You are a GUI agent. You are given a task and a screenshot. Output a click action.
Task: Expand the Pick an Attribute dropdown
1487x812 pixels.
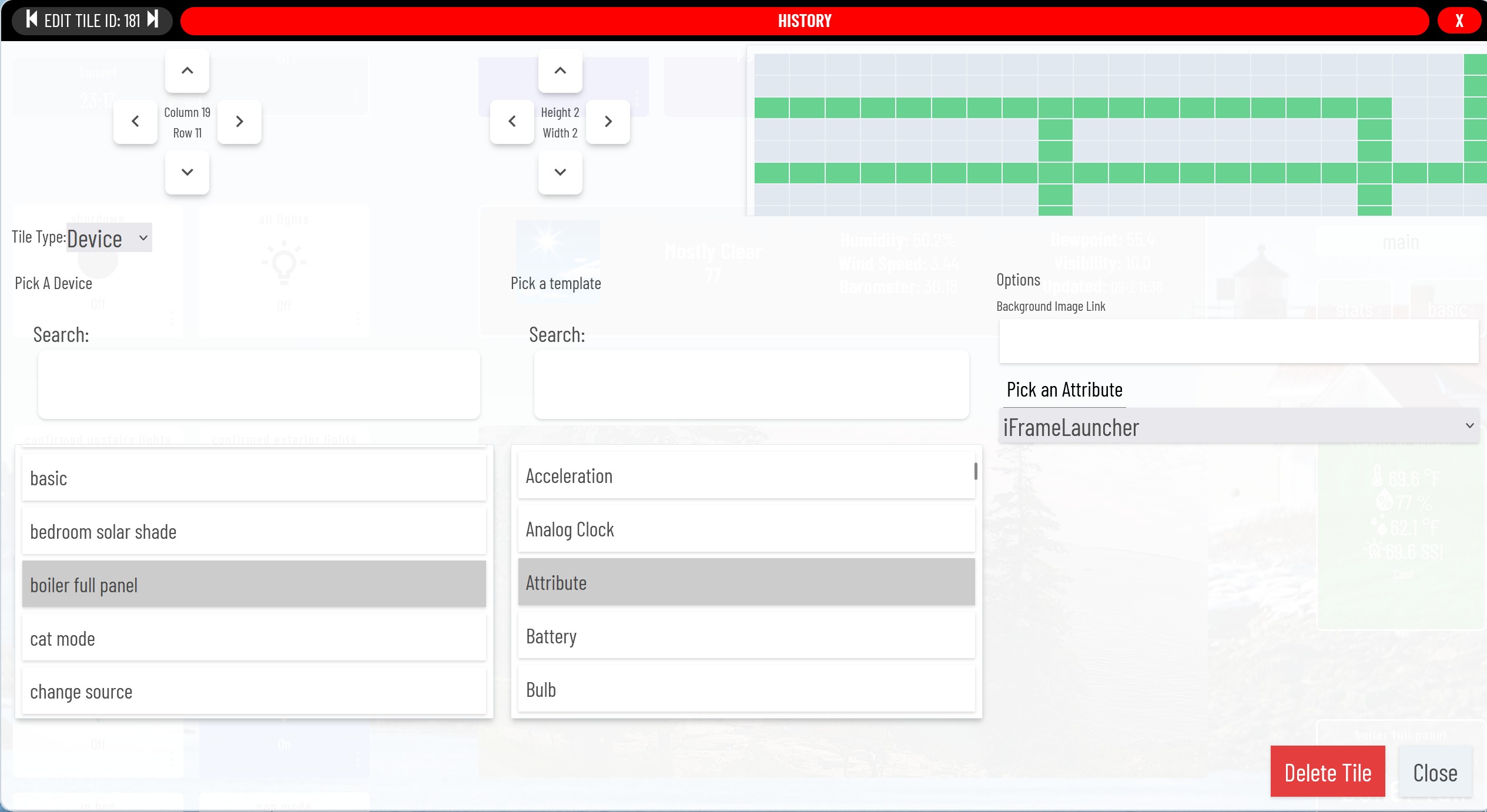(1238, 427)
